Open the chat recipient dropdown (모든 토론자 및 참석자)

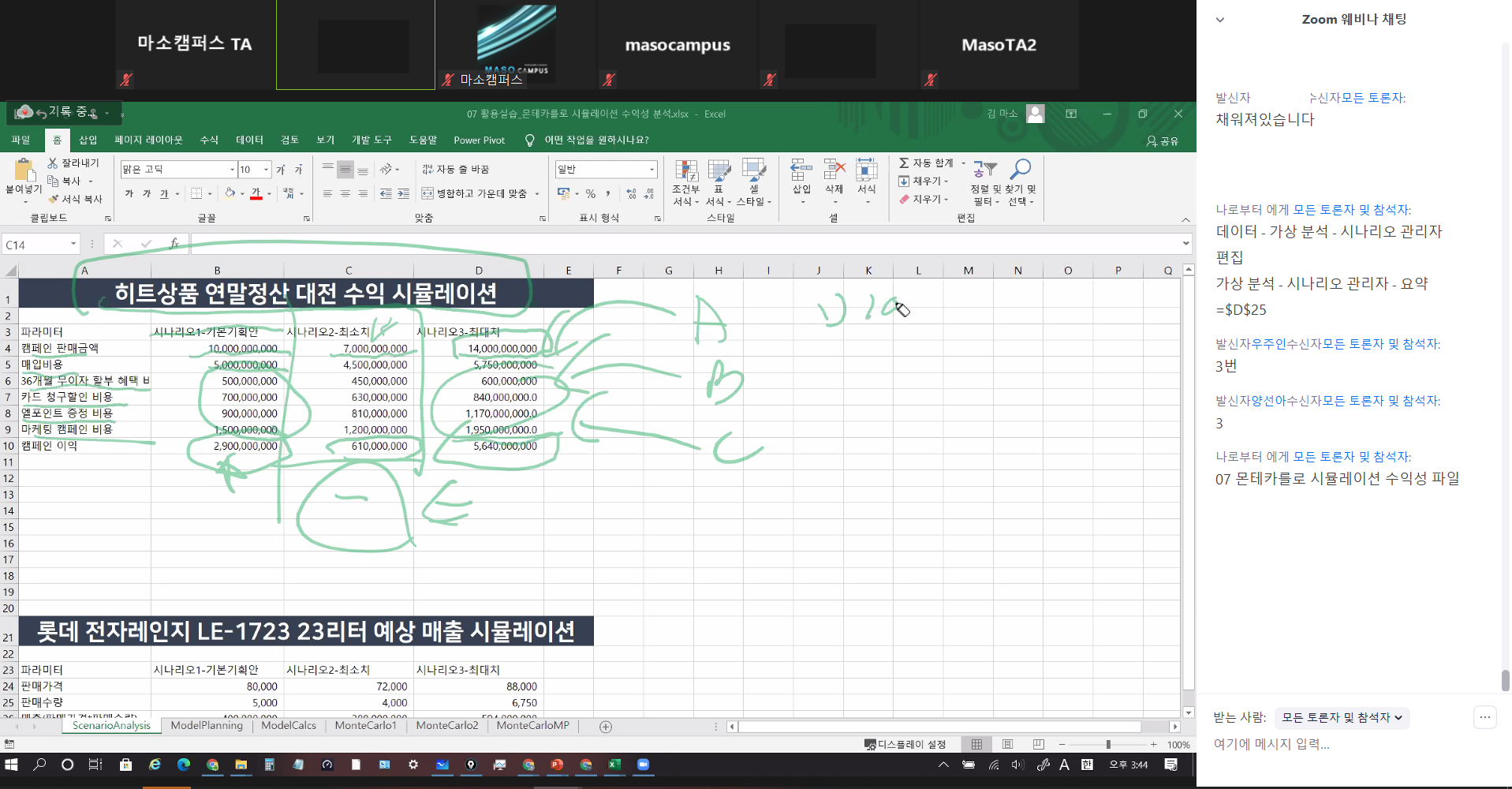(x=1341, y=717)
